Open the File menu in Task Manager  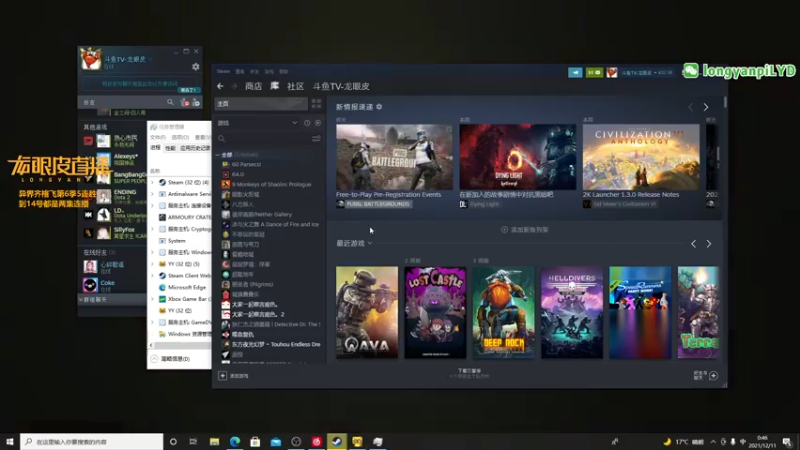(158, 137)
